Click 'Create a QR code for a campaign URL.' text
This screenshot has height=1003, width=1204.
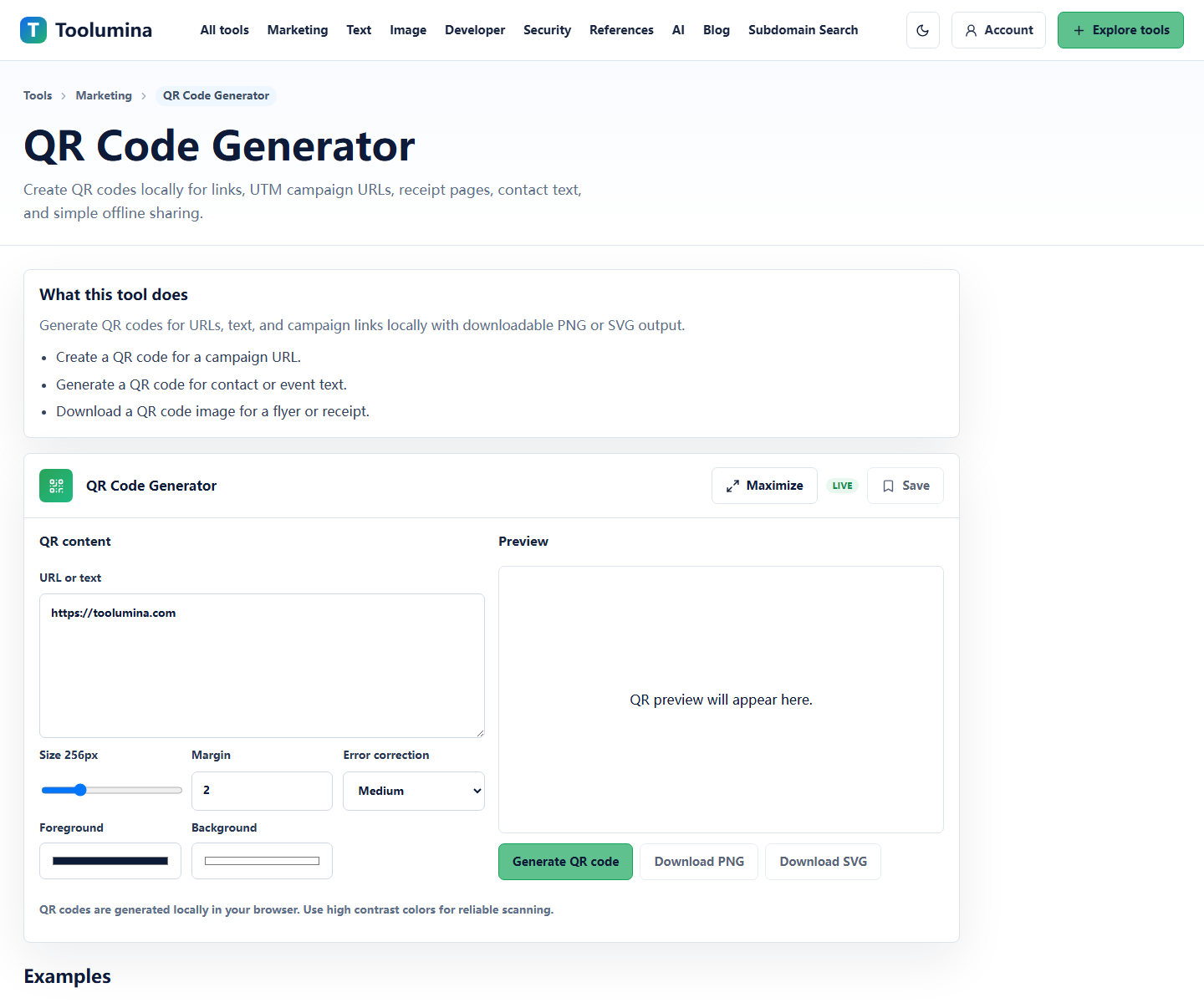[x=178, y=357]
